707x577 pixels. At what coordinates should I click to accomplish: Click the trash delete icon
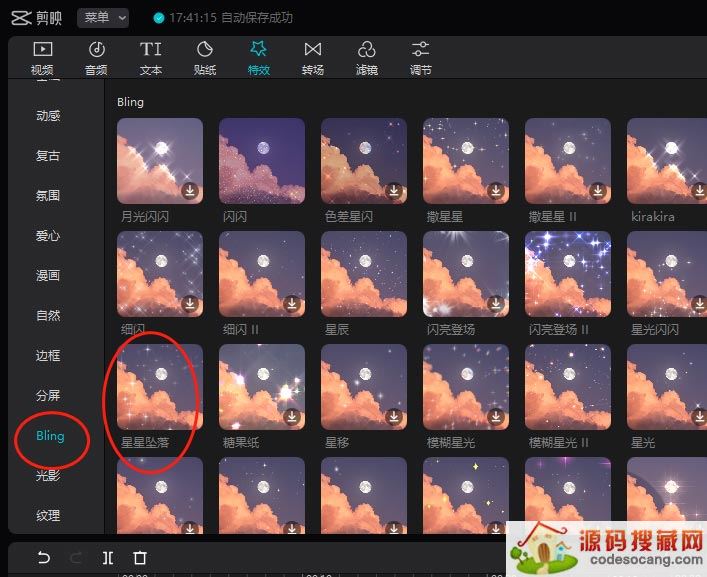[140, 557]
